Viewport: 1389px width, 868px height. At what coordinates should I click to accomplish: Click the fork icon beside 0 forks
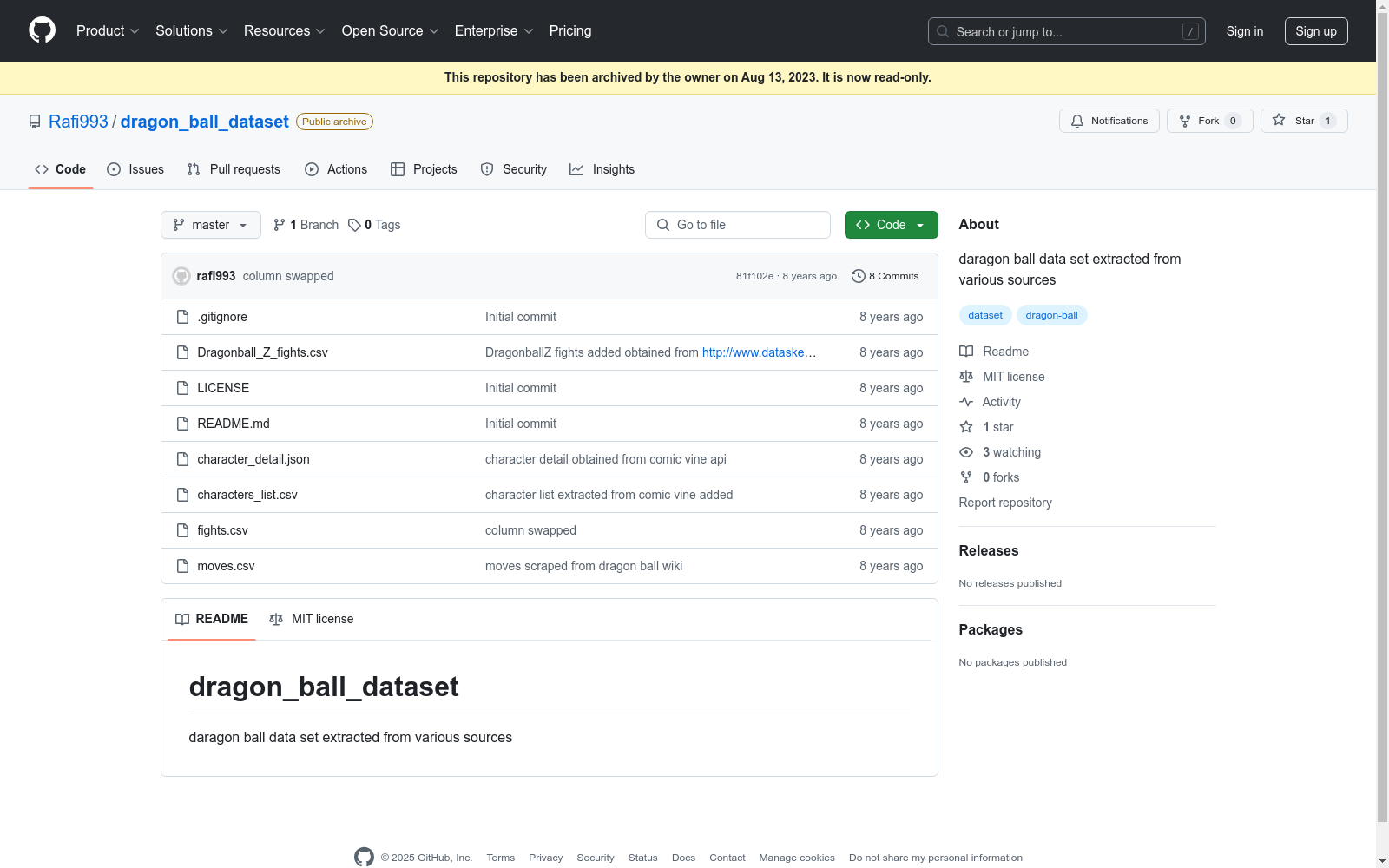pyautogui.click(x=966, y=477)
